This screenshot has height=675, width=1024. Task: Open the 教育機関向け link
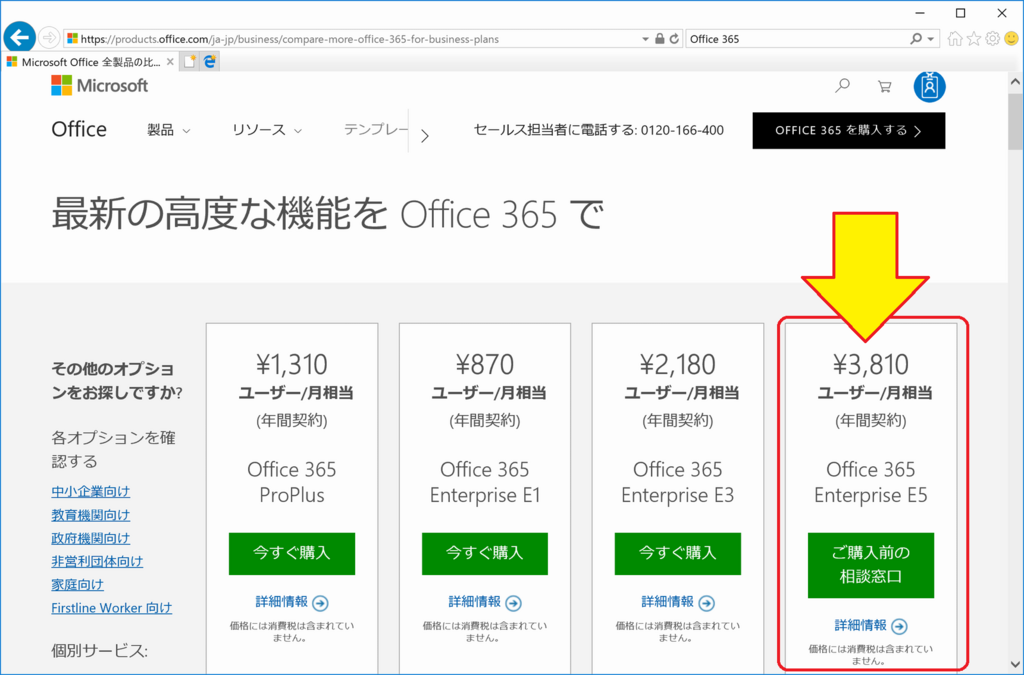[x=91, y=514]
